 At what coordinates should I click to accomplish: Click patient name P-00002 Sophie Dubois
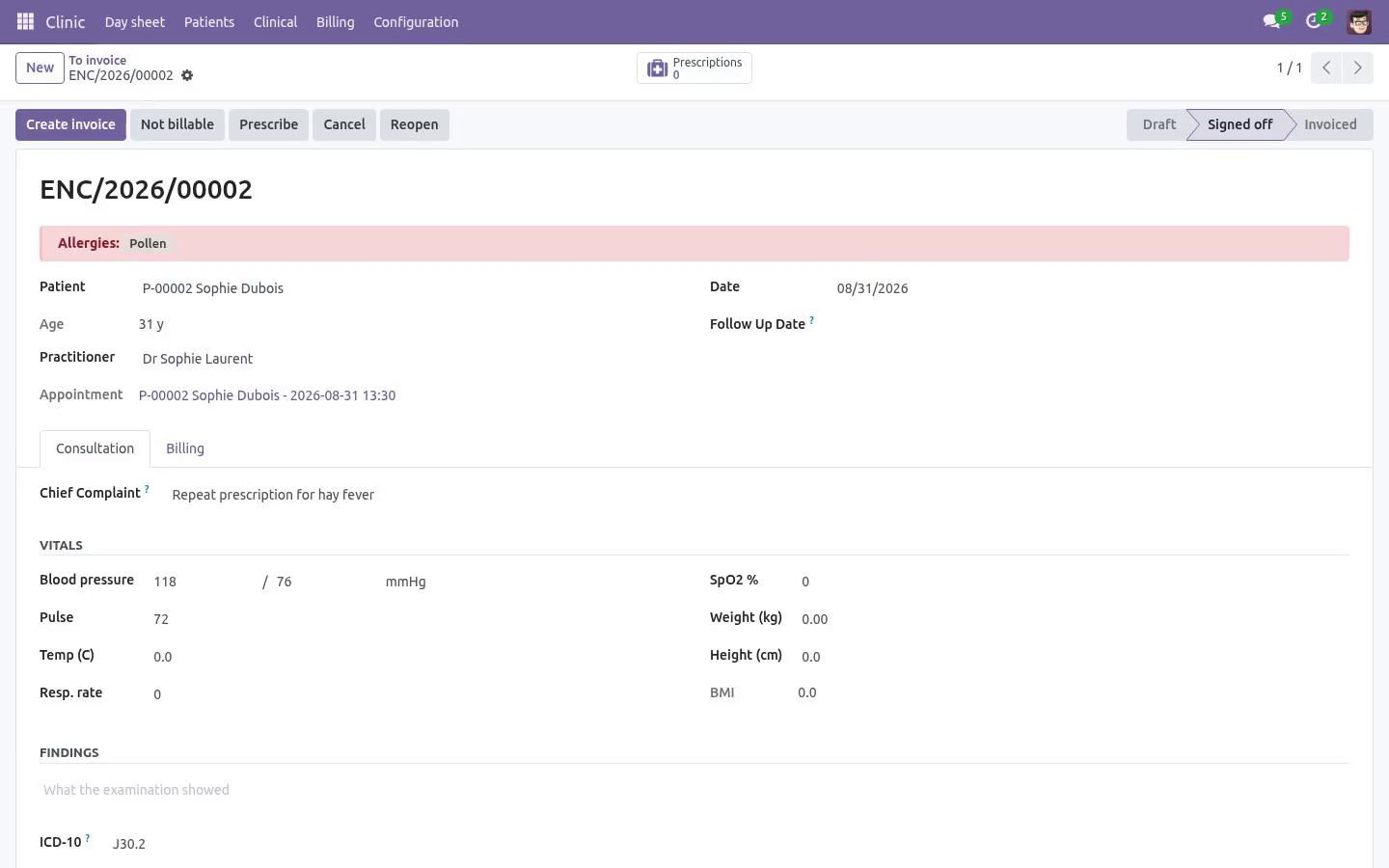coord(213,288)
